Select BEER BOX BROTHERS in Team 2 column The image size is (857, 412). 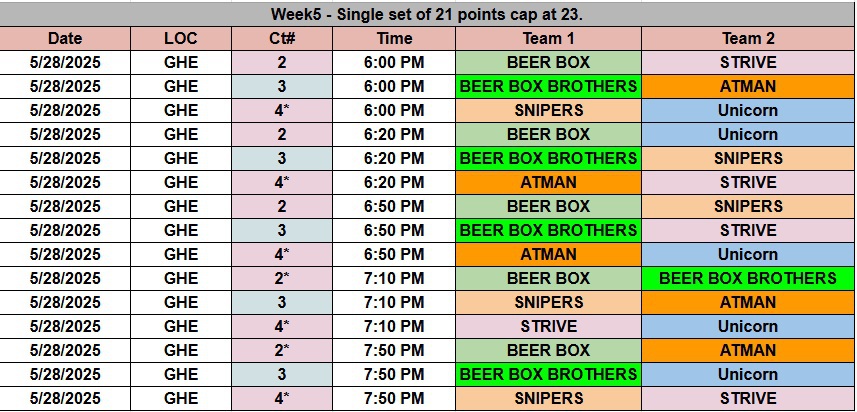tap(748, 278)
